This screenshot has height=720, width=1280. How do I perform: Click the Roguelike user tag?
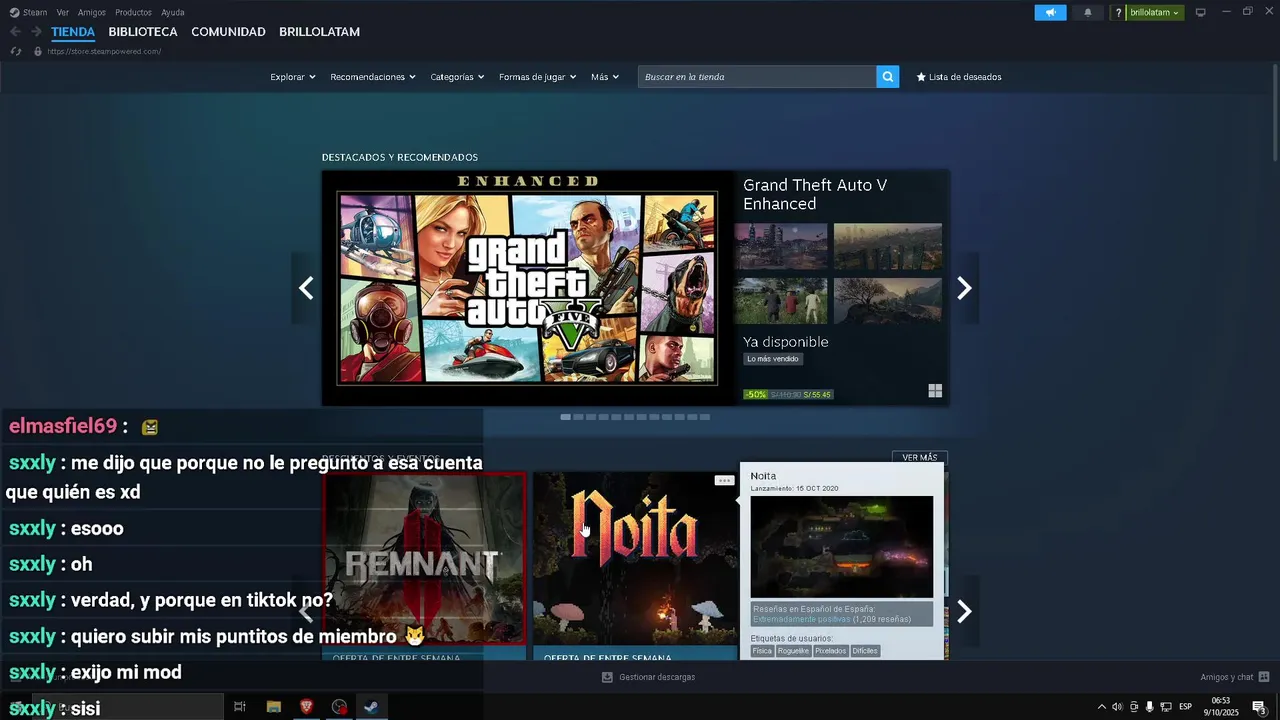click(793, 651)
